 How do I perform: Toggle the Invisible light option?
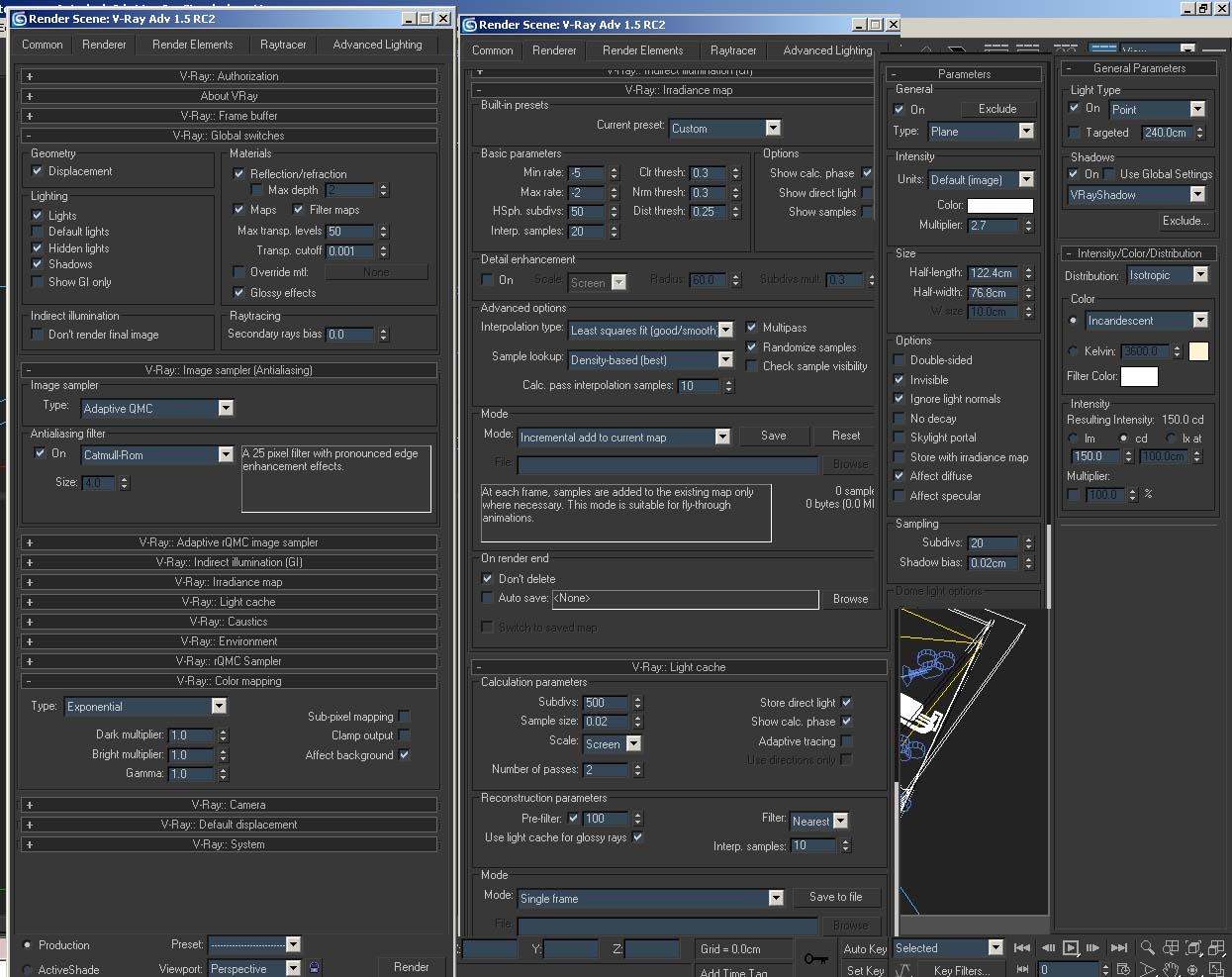tap(900, 380)
